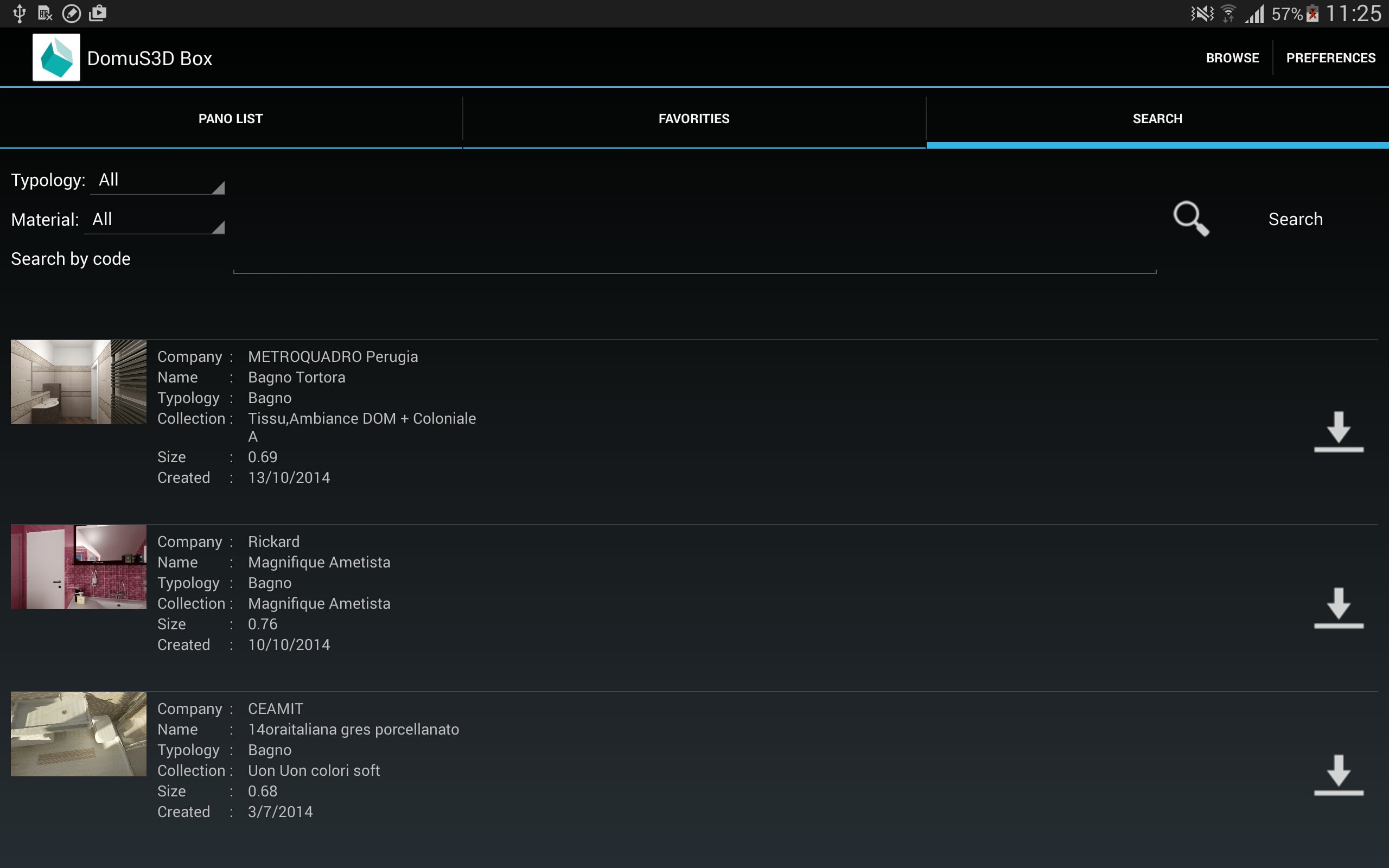The image size is (1389, 868).
Task: Download the Bagno Tortora panorama
Action: (1339, 432)
